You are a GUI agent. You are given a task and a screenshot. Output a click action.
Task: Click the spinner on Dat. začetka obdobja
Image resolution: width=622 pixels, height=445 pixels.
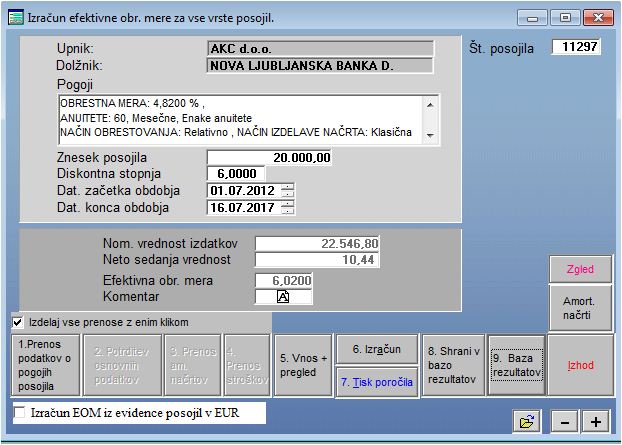288,191
